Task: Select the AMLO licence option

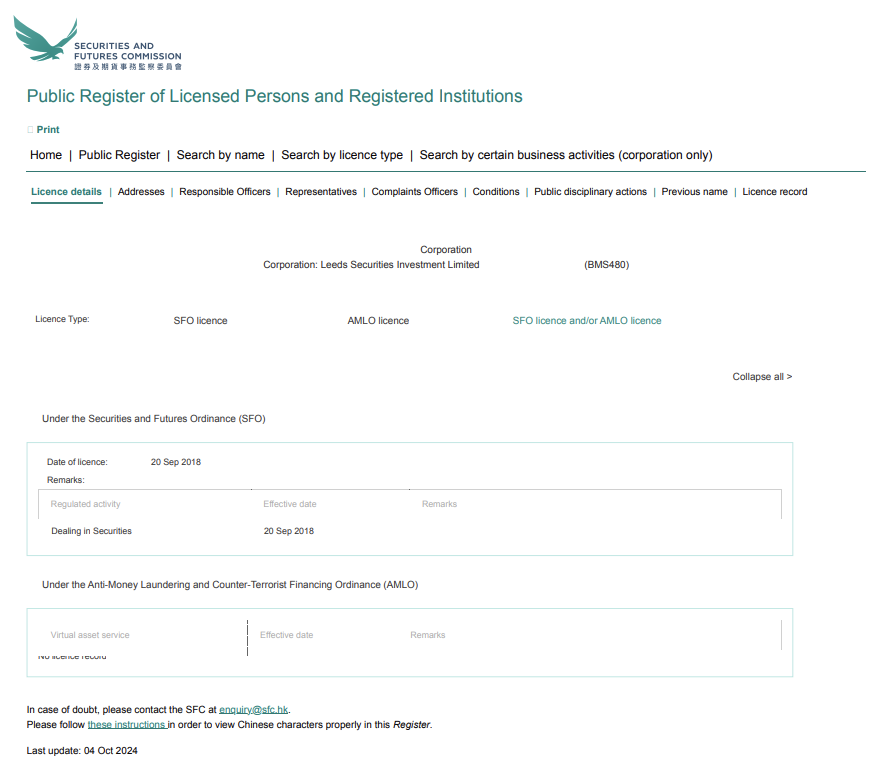Action: click(x=378, y=321)
